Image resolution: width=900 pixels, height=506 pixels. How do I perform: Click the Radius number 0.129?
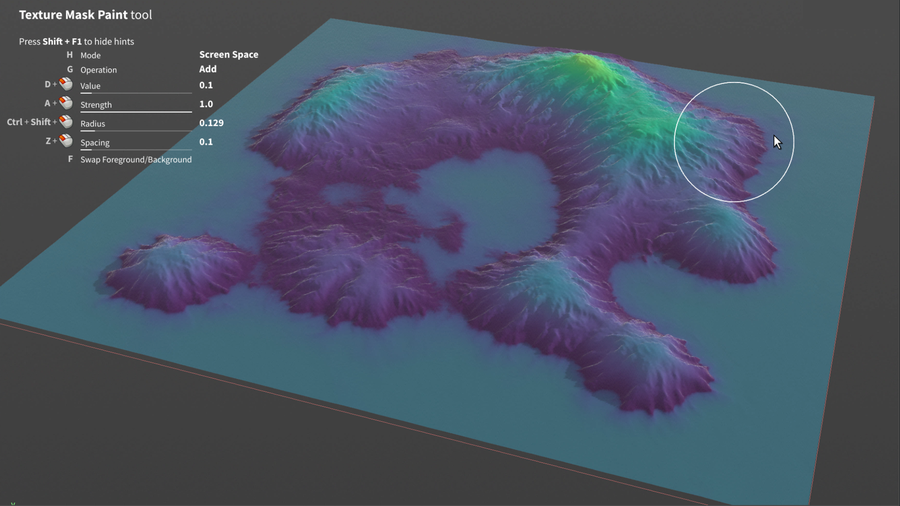[x=211, y=123]
